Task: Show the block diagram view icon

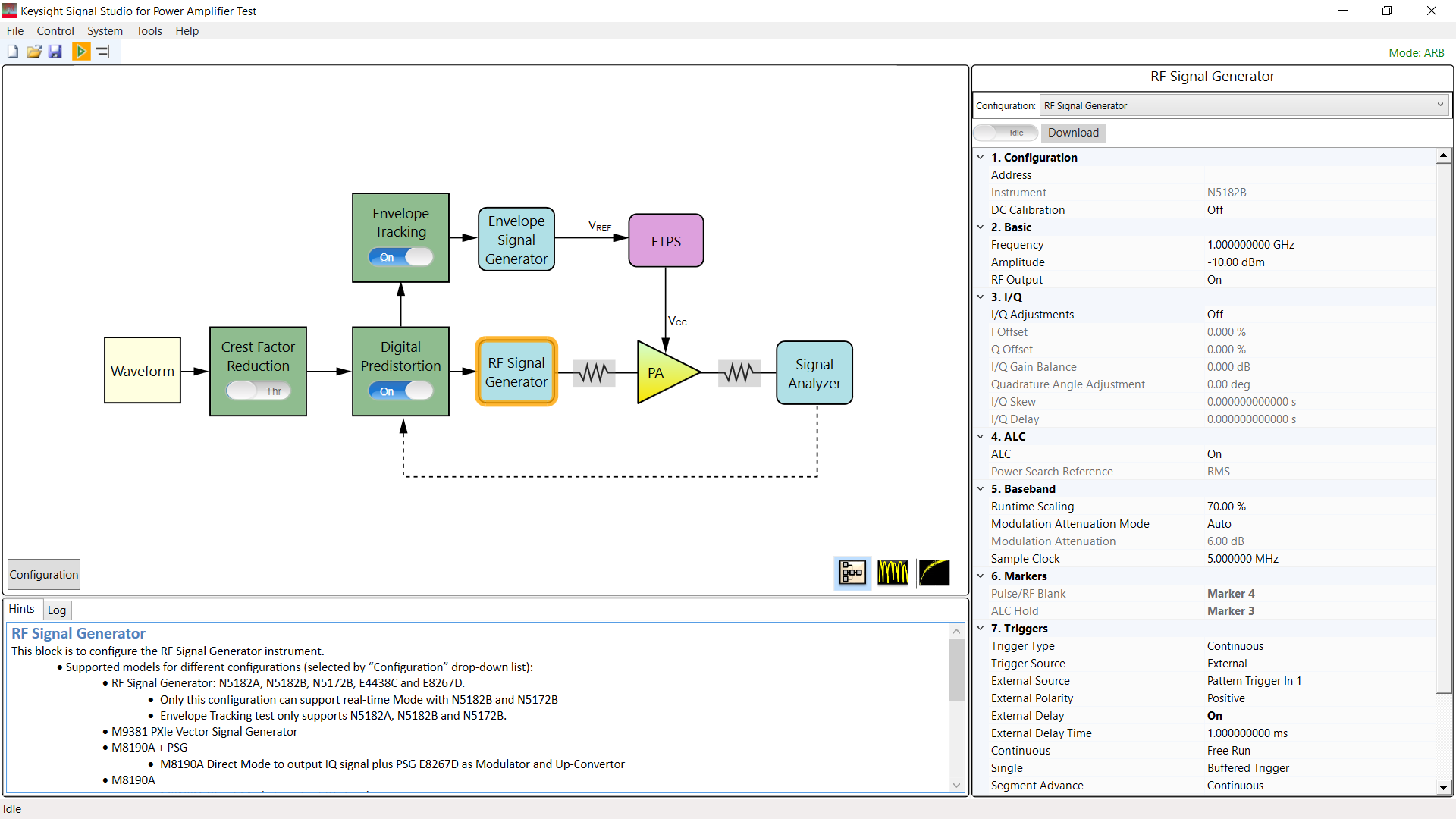Action: (x=852, y=573)
